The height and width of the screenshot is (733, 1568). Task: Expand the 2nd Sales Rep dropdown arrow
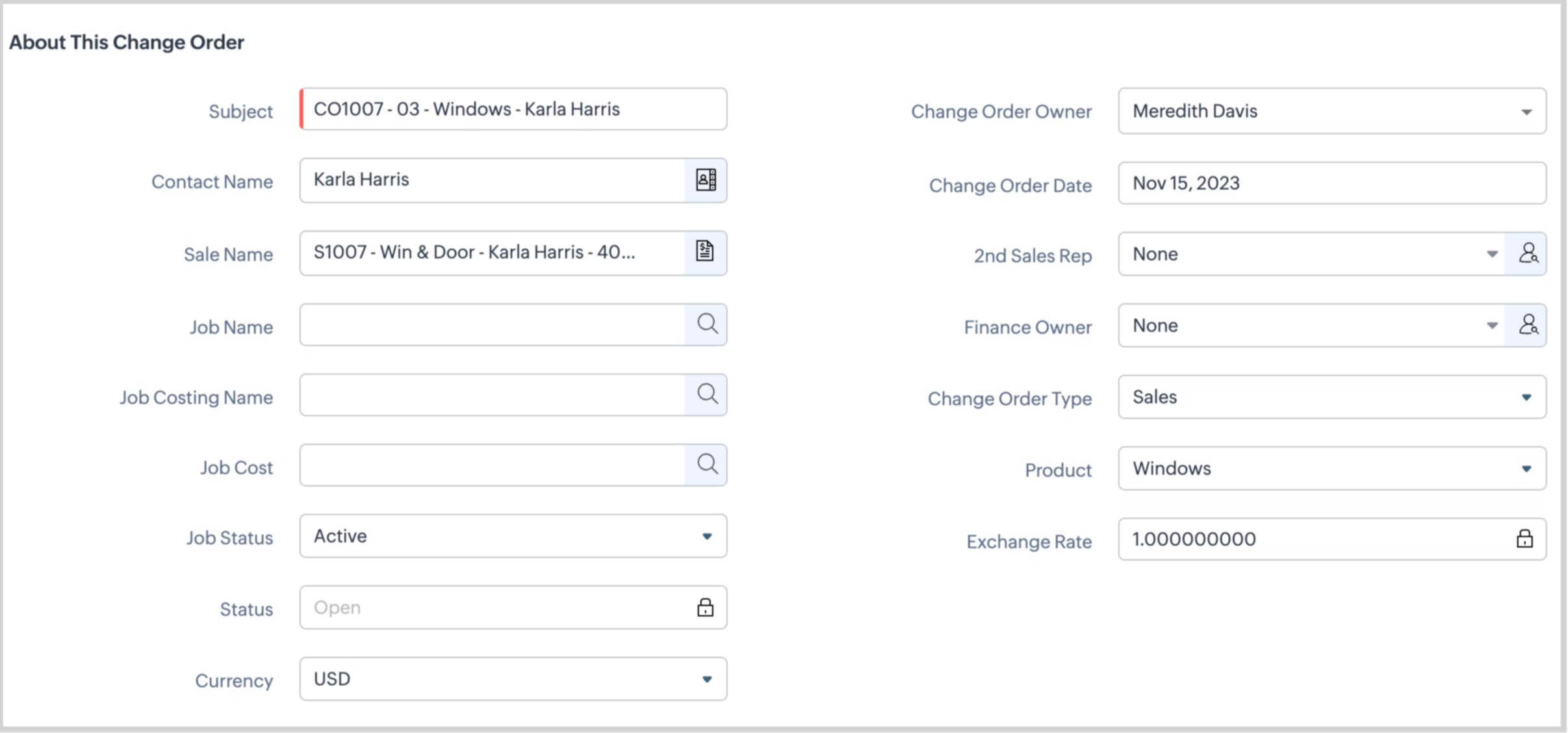tap(1492, 254)
